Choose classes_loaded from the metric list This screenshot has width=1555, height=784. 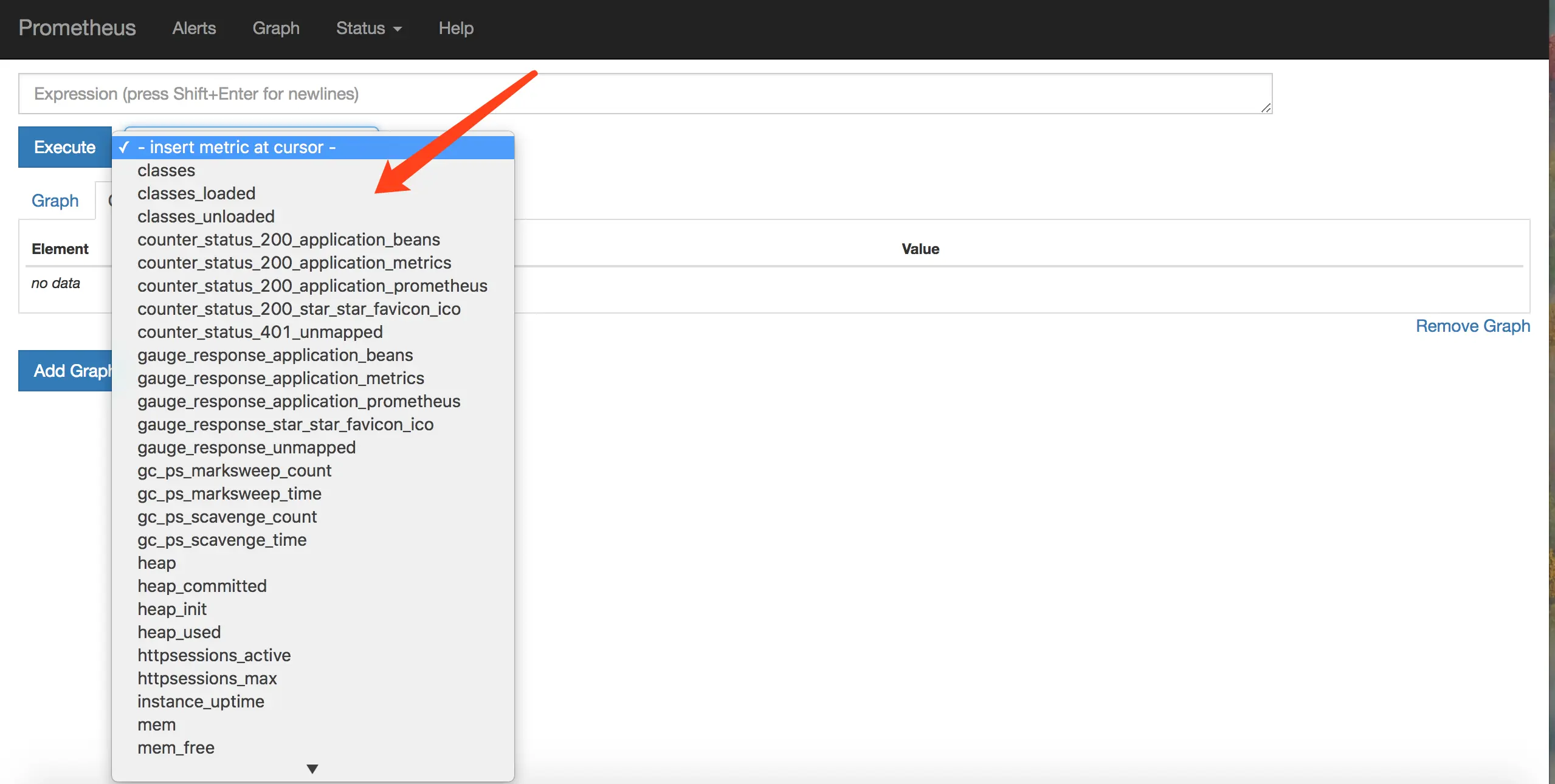pyautogui.click(x=196, y=193)
